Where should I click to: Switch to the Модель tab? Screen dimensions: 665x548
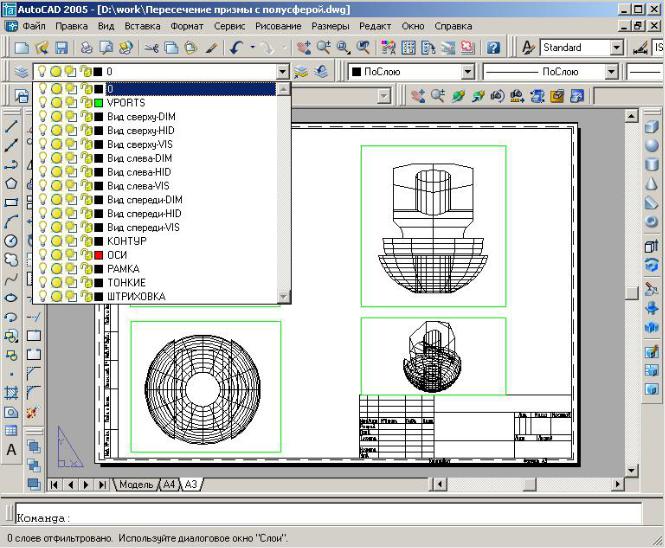pyautogui.click(x=136, y=484)
